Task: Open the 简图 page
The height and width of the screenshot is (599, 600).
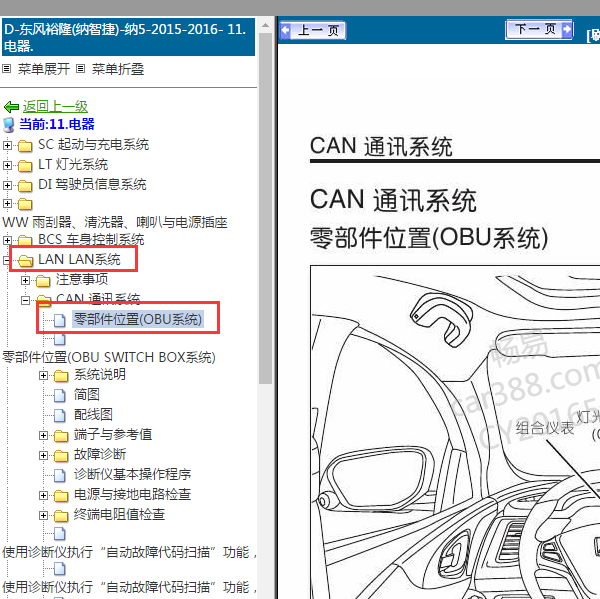Action: pyautogui.click(x=87, y=394)
